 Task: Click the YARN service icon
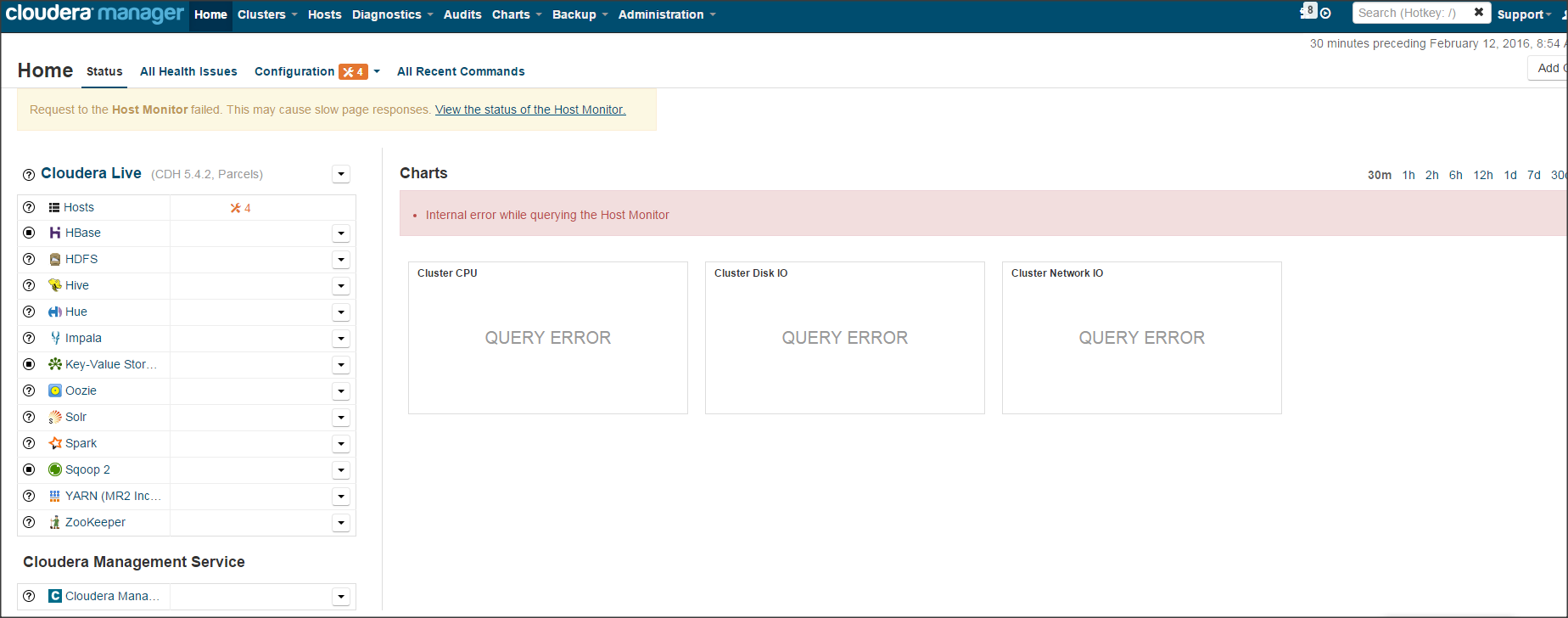point(55,496)
